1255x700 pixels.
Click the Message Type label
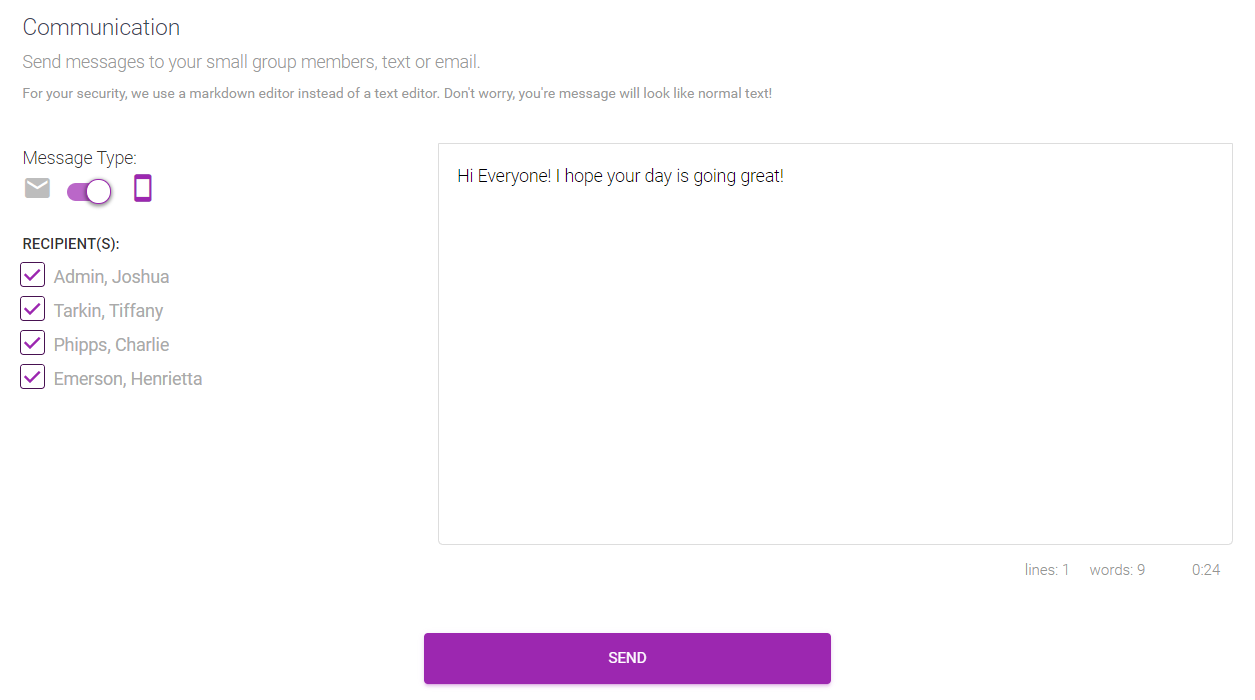click(79, 158)
